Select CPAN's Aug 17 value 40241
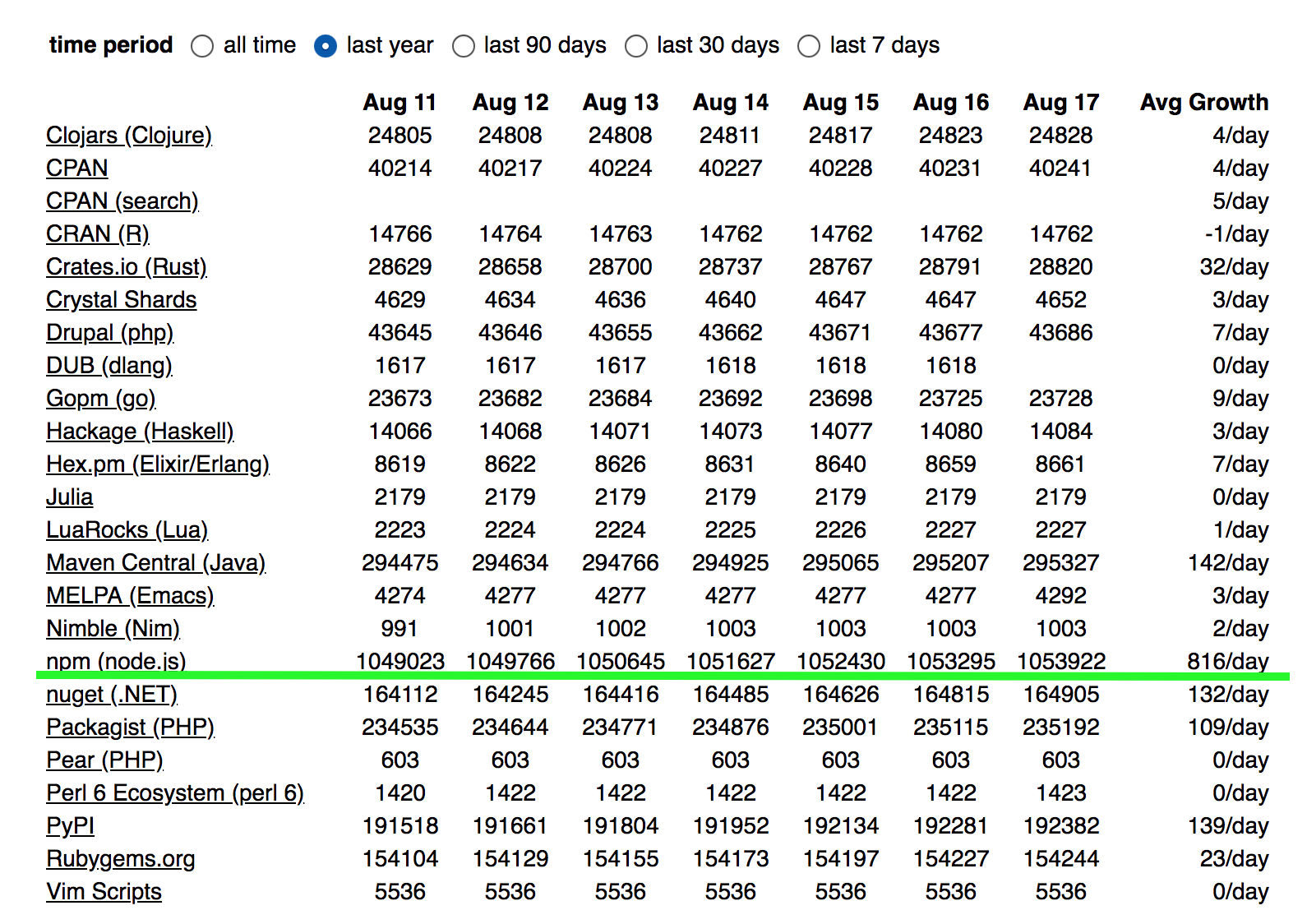 tap(1061, 169)
